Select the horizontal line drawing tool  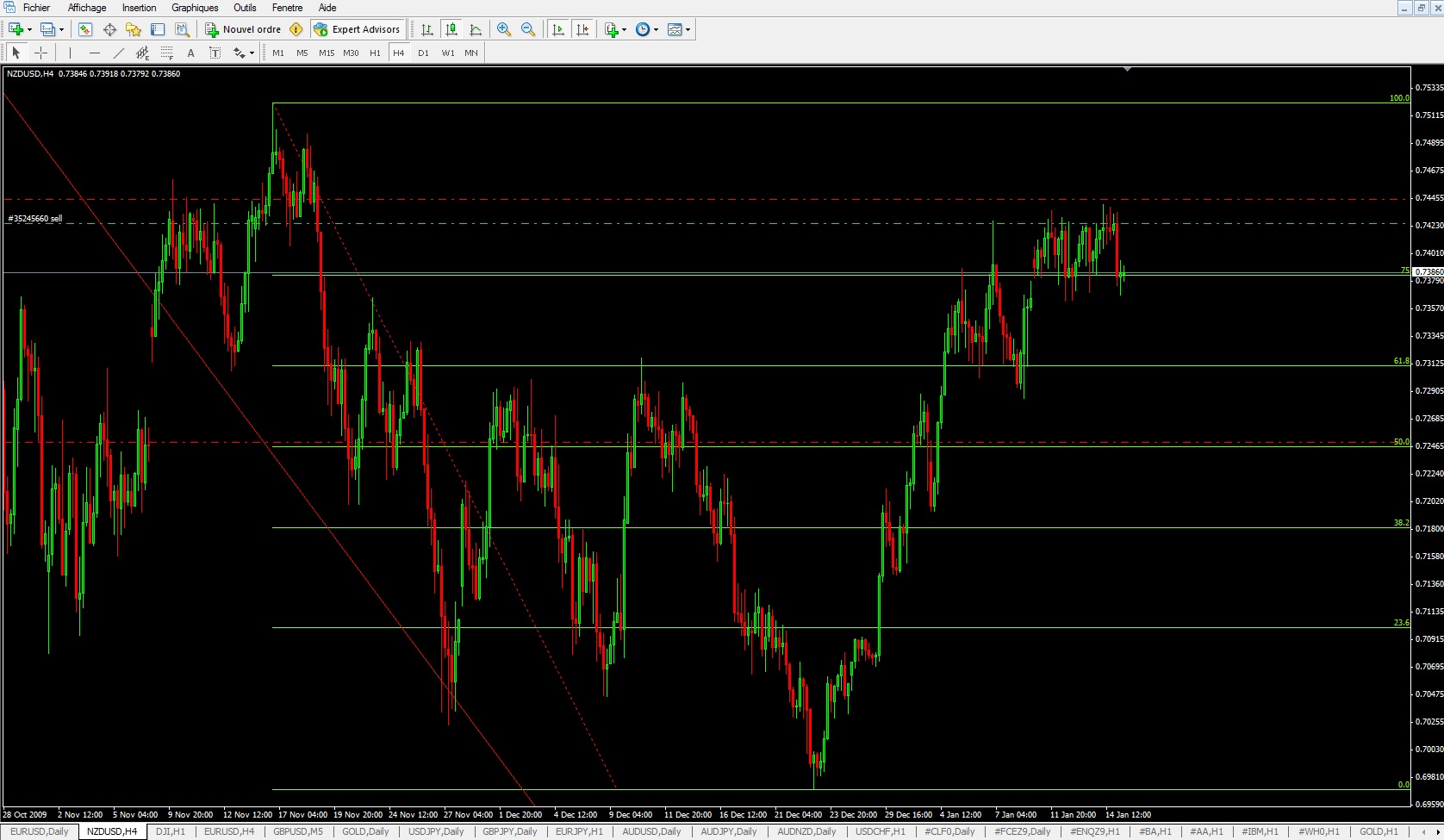[x=95, y=53]
